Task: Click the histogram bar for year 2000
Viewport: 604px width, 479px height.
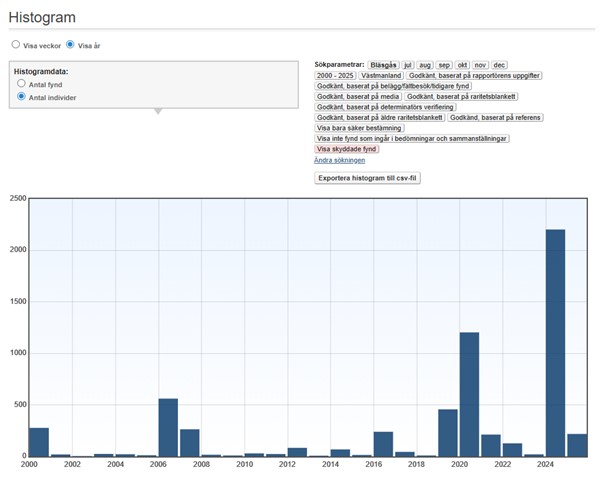Action: point(39,441)
